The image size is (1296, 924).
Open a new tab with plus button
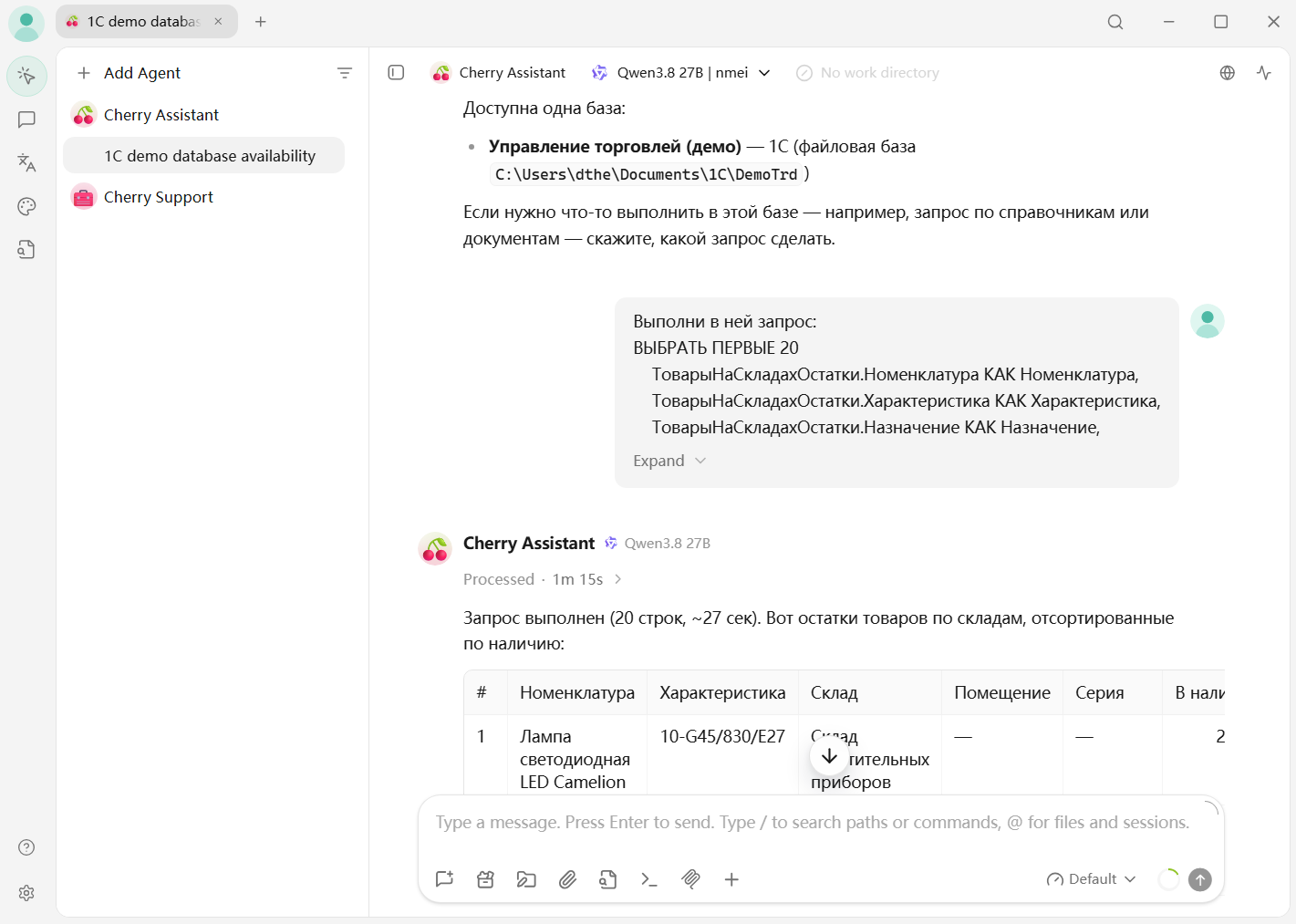(x=261, y=22)
